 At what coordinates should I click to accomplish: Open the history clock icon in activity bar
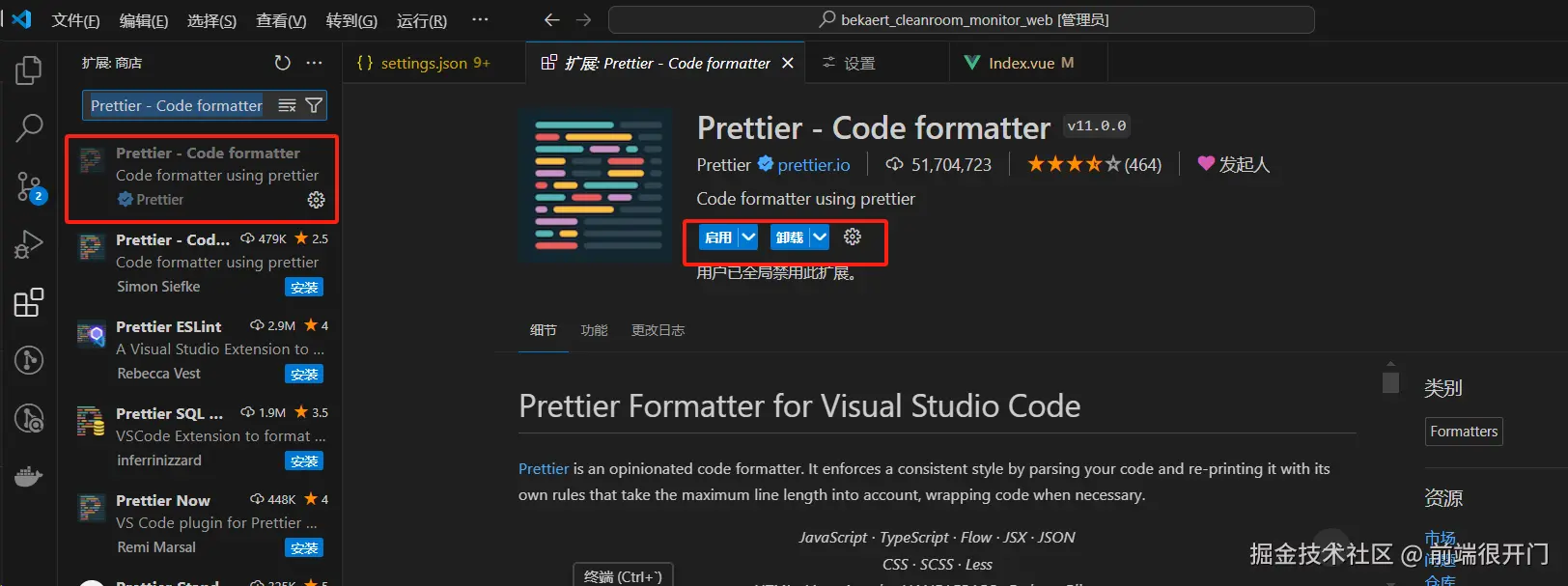[29, 419]
